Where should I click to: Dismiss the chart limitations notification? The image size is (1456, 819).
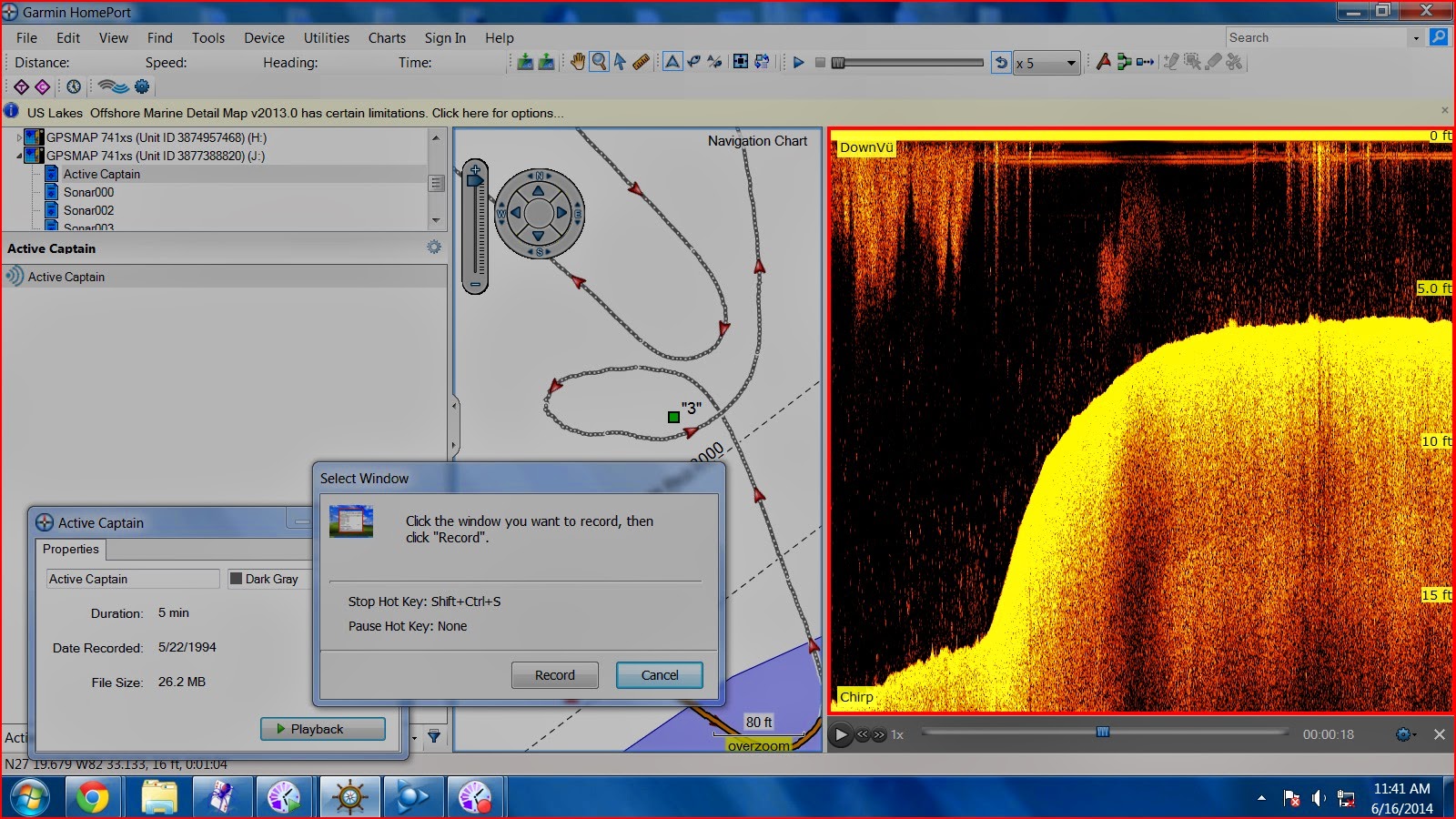pyautogui.click(x=1444, y=110)
